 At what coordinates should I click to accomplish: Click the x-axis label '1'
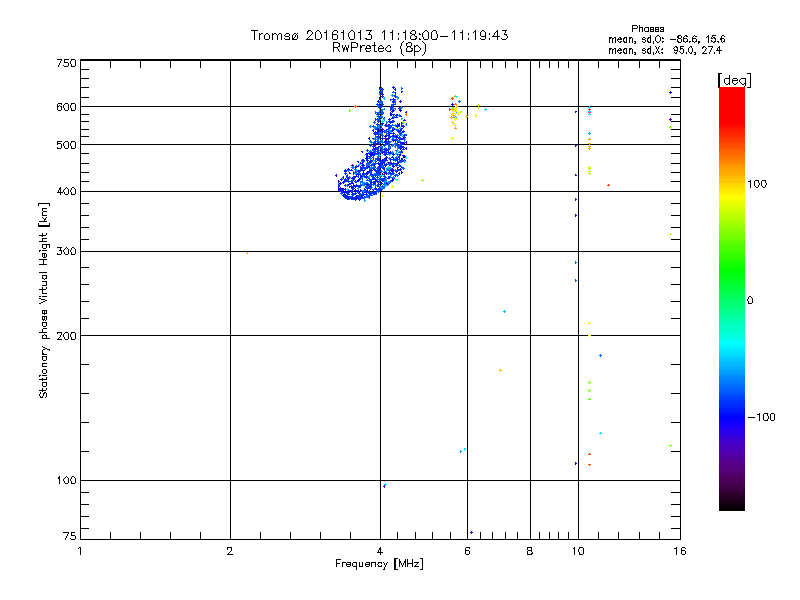tap(80, 551)
